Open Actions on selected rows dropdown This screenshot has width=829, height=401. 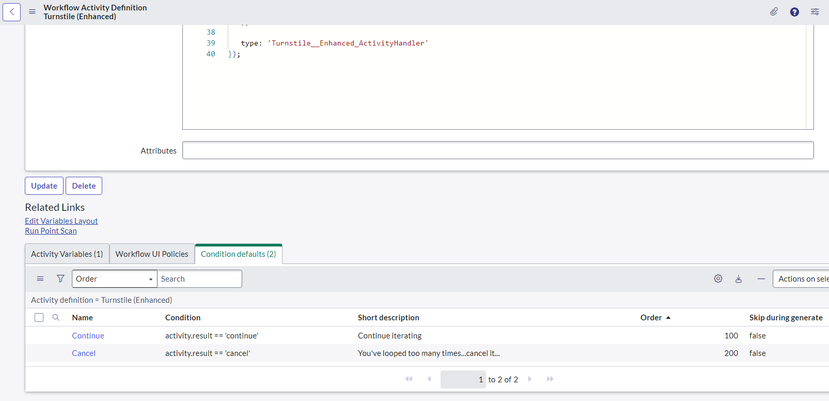(x=800, y=279)
